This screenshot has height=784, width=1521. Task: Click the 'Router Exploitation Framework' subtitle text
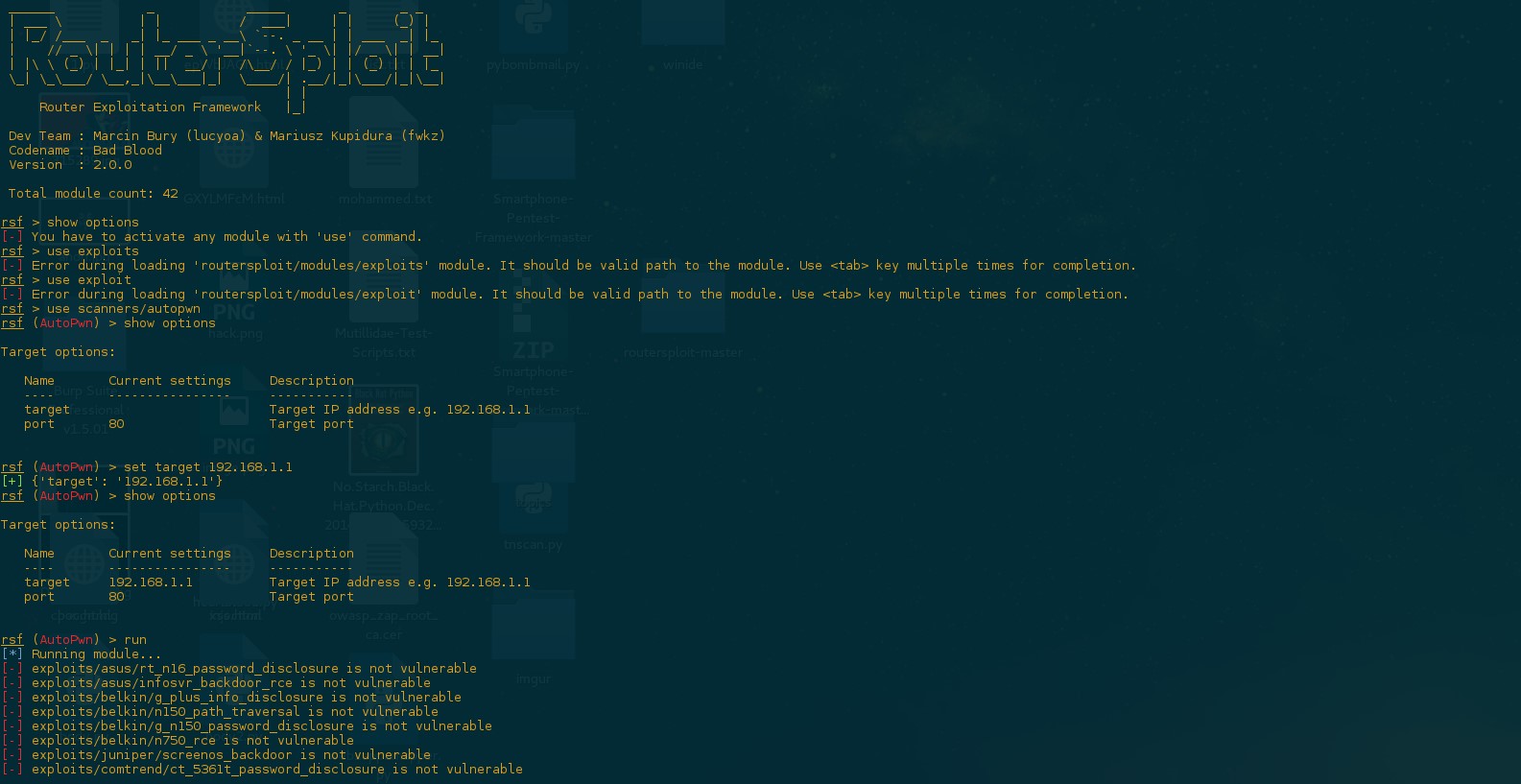tap(150, 107)
